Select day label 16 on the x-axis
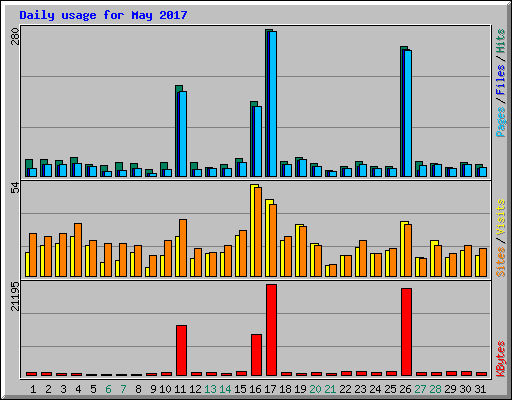Image resolution: width=512 pixels, height=400 pixels. pyautogui.click(x=255, y=389)
